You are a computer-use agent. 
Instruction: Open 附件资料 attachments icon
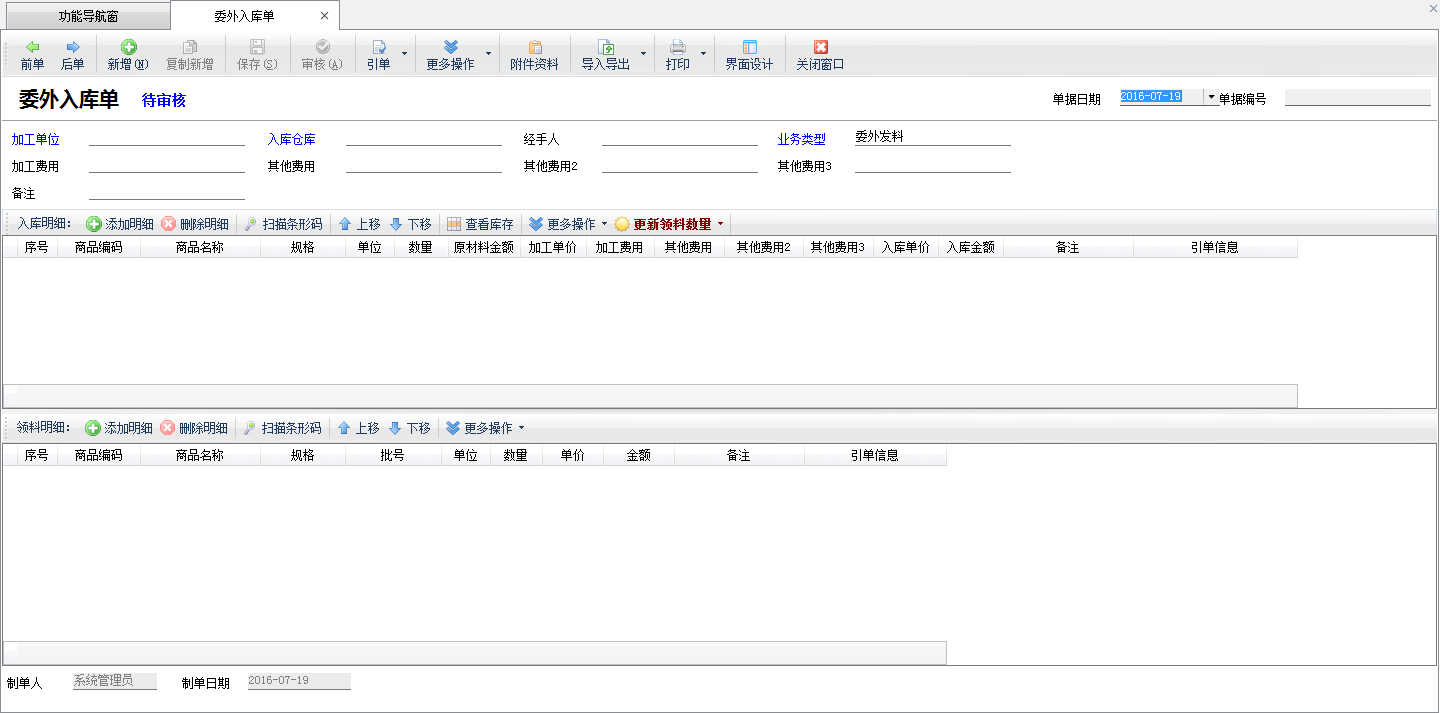point(534,48)
